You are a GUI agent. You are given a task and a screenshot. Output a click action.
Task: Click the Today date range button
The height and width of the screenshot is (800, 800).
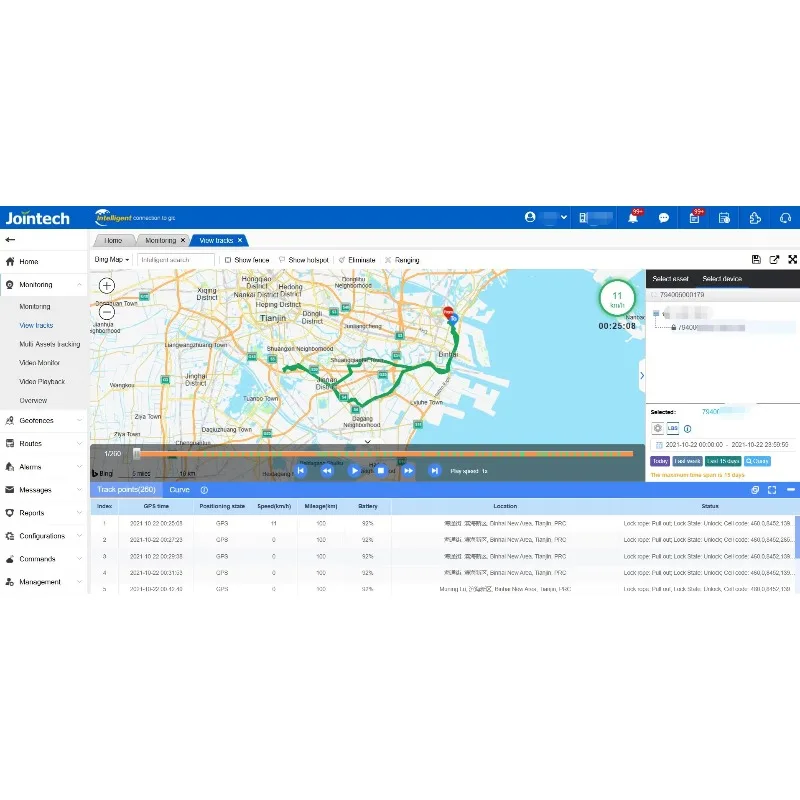click(660, 461)
